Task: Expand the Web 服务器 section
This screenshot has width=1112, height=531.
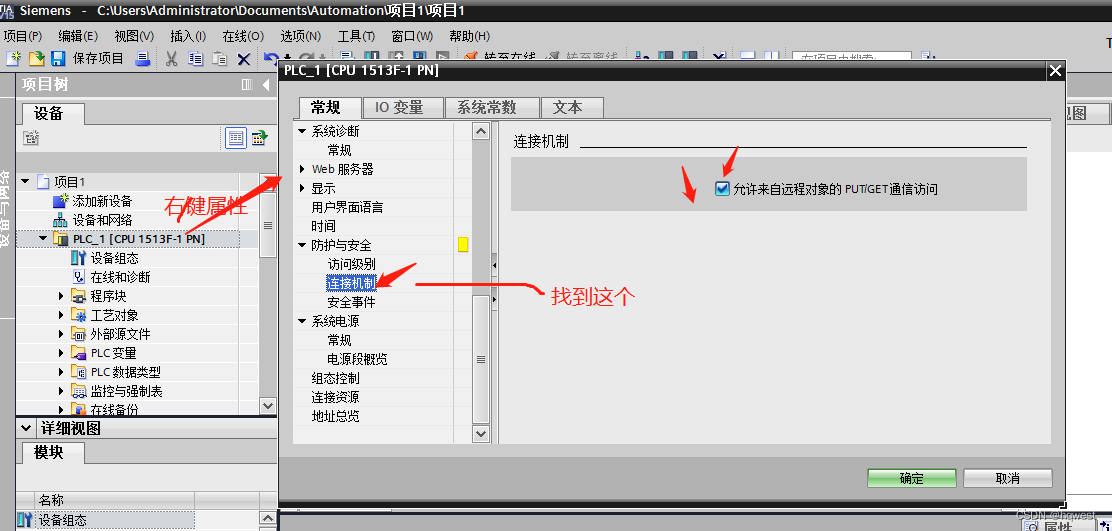Action: point(303,169)
